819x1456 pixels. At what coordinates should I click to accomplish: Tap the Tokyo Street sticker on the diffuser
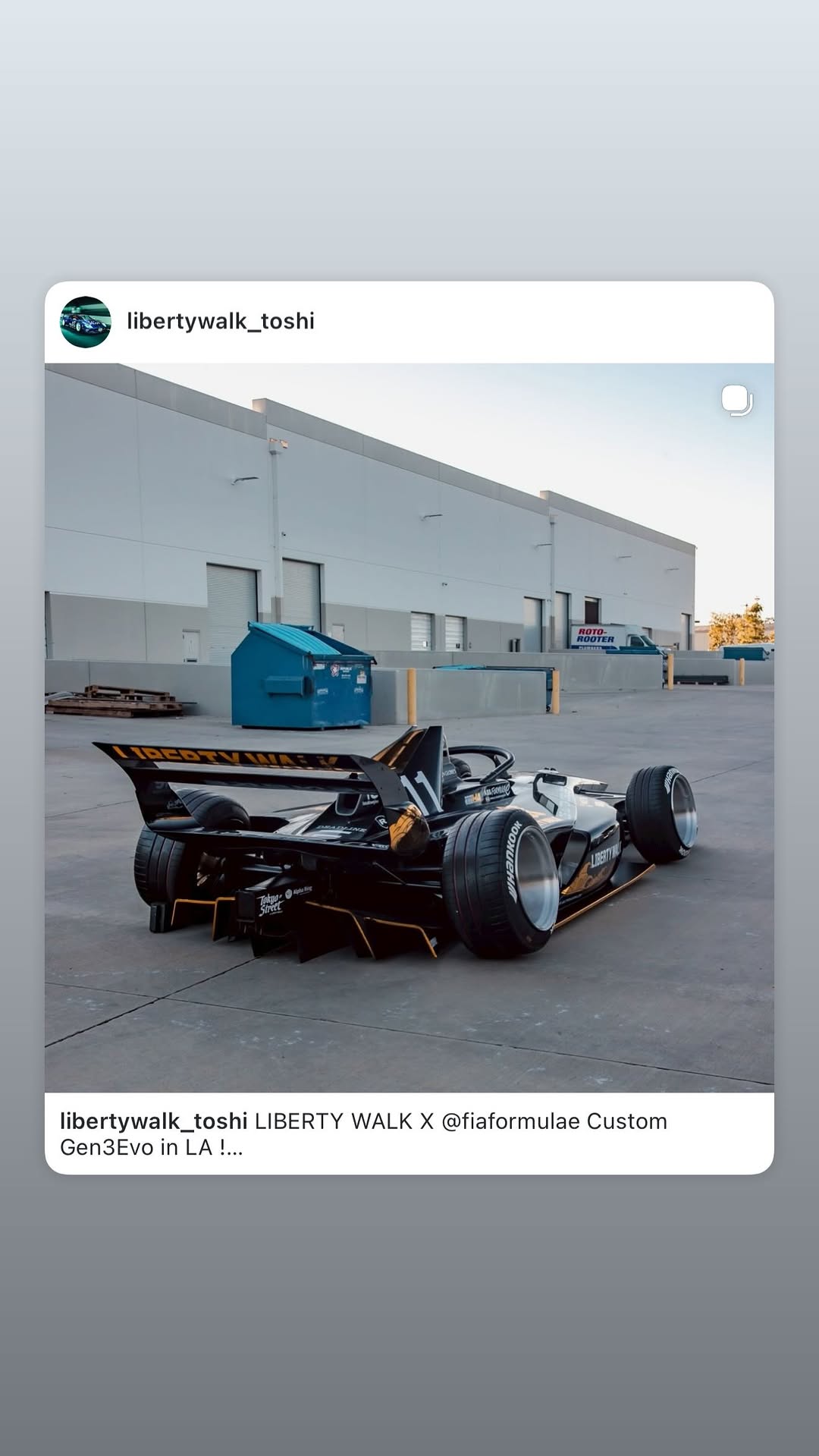coord(271,903)
